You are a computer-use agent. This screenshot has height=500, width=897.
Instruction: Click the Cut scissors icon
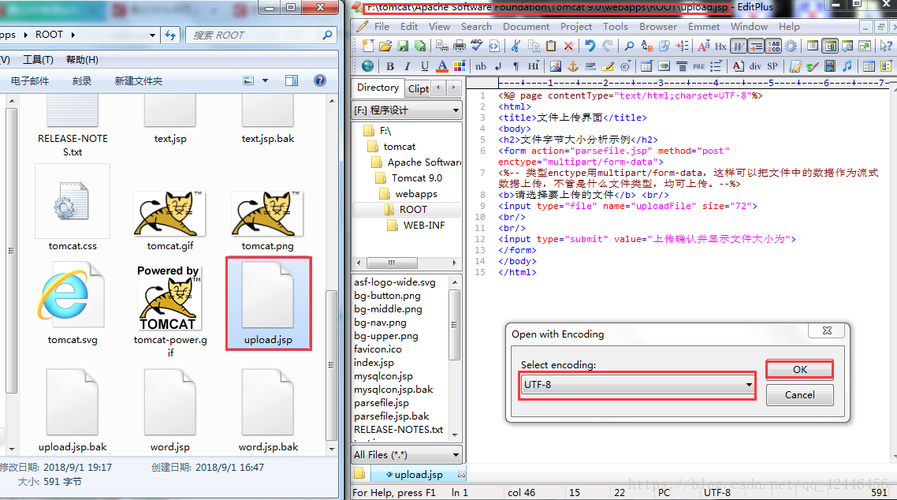pos(516,46)
